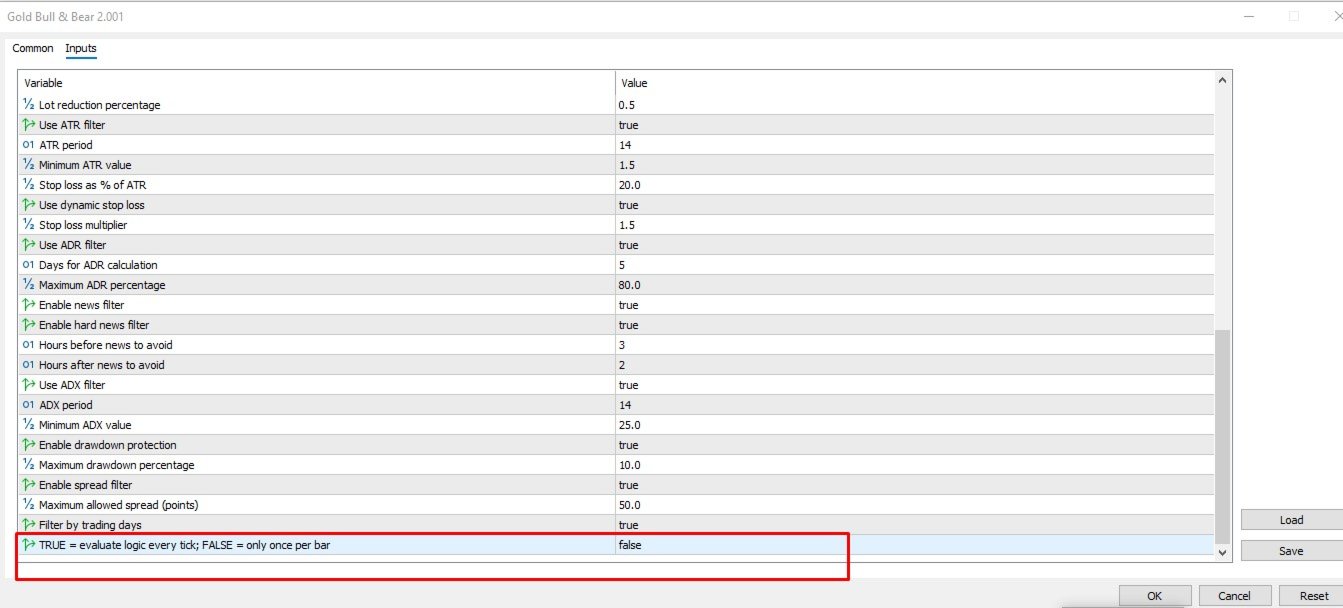Switch to the Common tab
Screen dimensions: 1343x608
(33, 48)
